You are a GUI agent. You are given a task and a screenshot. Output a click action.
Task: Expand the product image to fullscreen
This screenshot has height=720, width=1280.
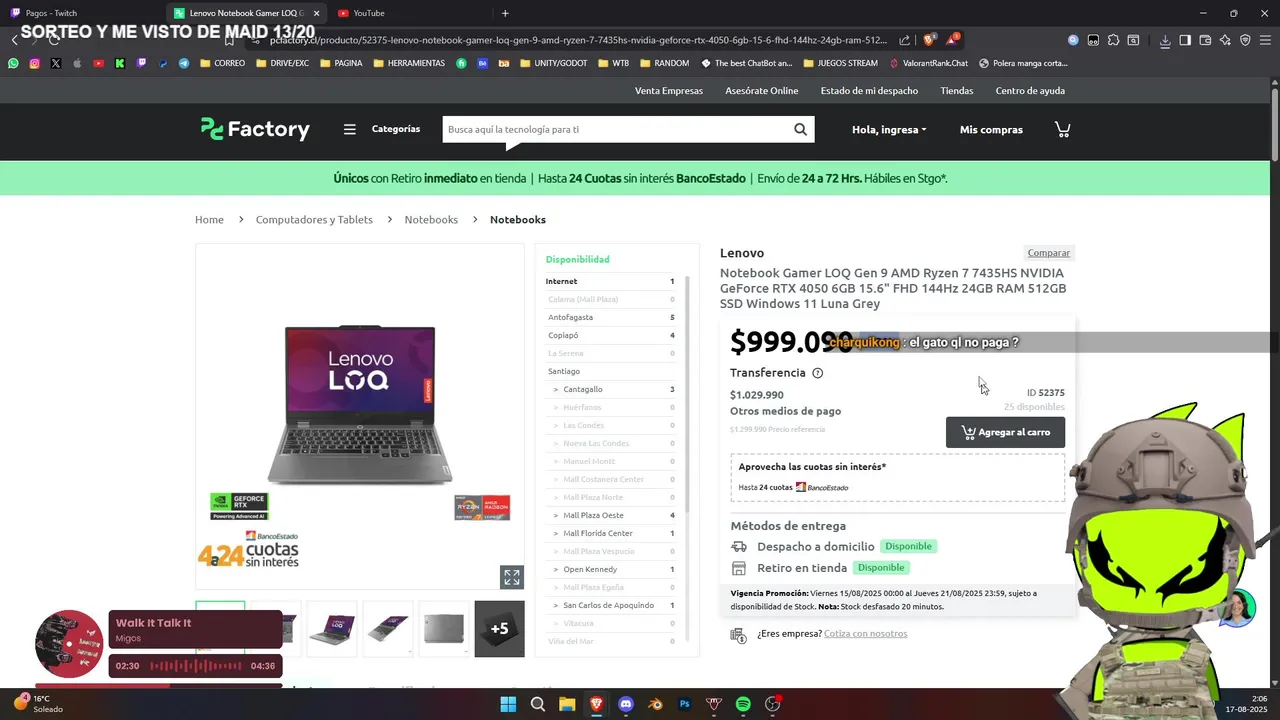pyautogui.click(x=512, y=577)
